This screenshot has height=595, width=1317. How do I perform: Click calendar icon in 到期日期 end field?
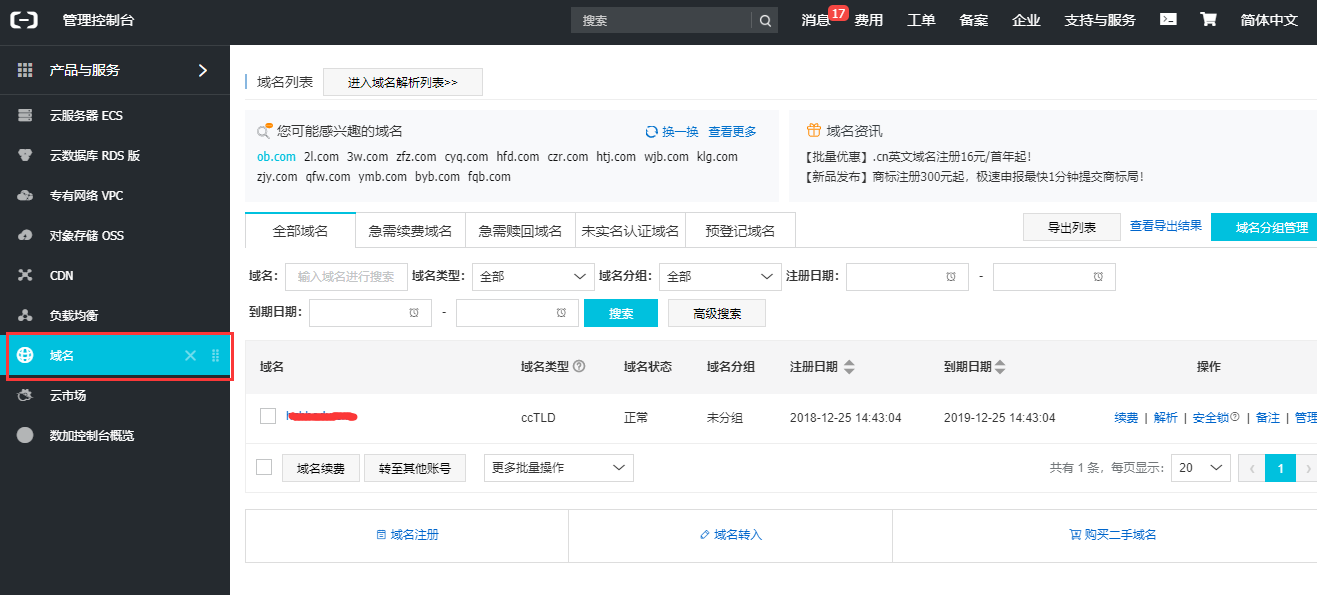[x=561, y=313]
